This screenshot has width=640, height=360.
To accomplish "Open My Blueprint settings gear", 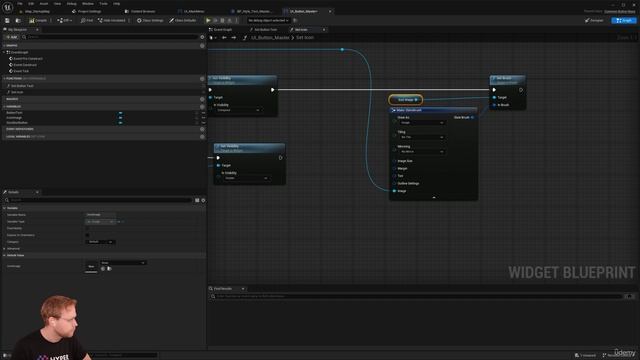I will [x=202, y=37].
